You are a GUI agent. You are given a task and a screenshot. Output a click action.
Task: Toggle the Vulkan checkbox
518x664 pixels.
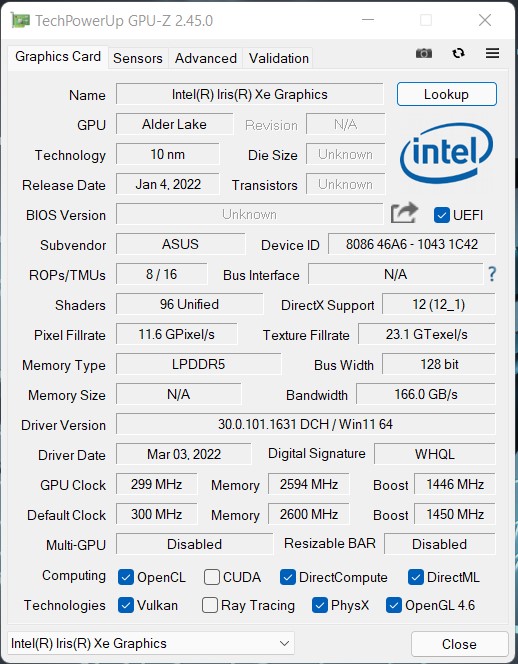click(126, 605)
